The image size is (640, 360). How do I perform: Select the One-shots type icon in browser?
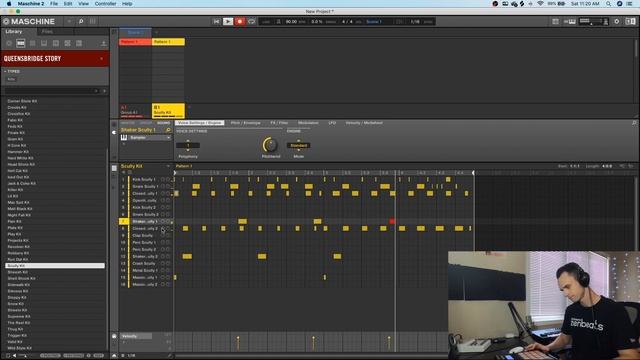tap(79, 43)
